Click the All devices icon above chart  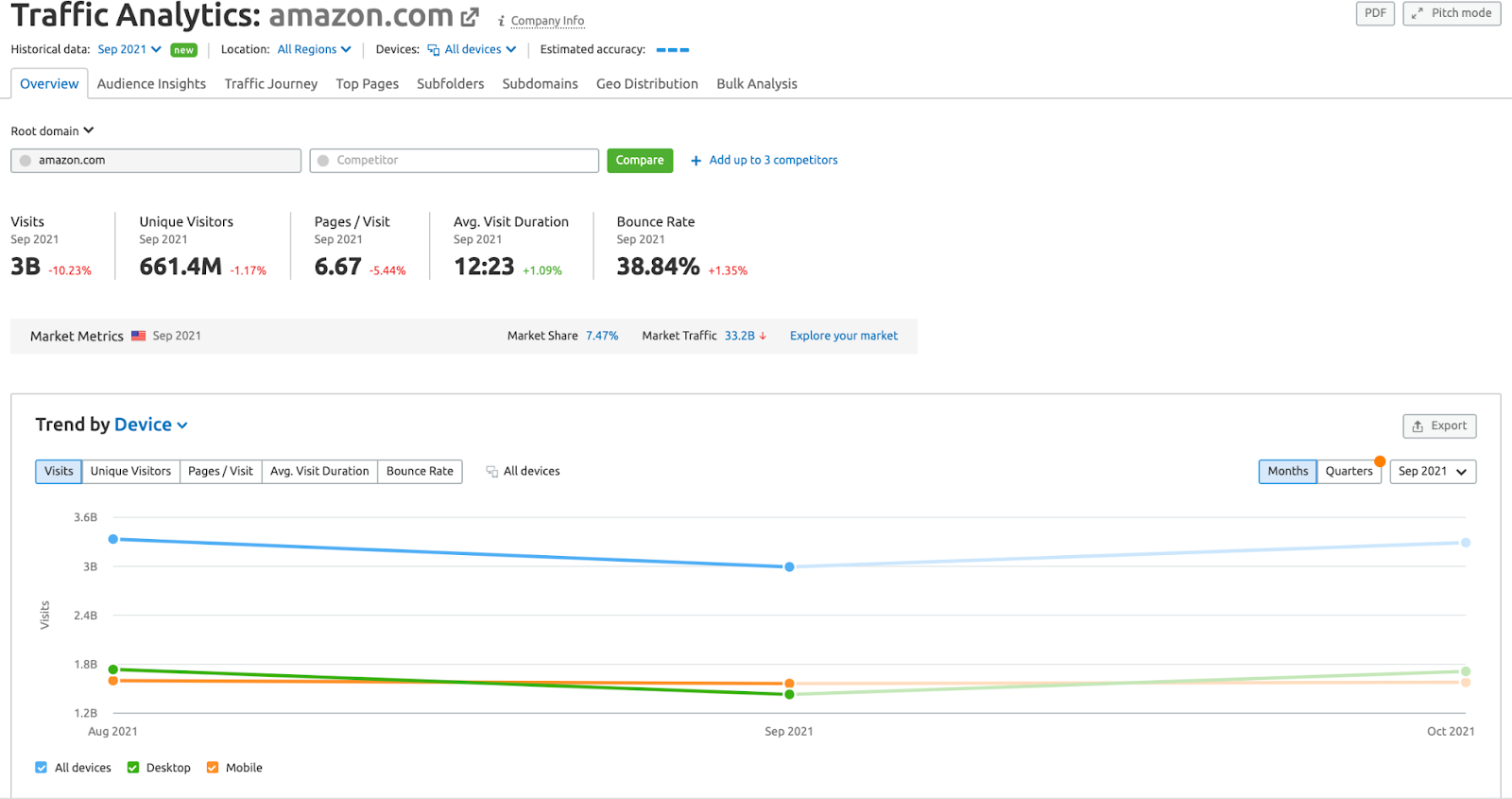[x=491, y=471]
